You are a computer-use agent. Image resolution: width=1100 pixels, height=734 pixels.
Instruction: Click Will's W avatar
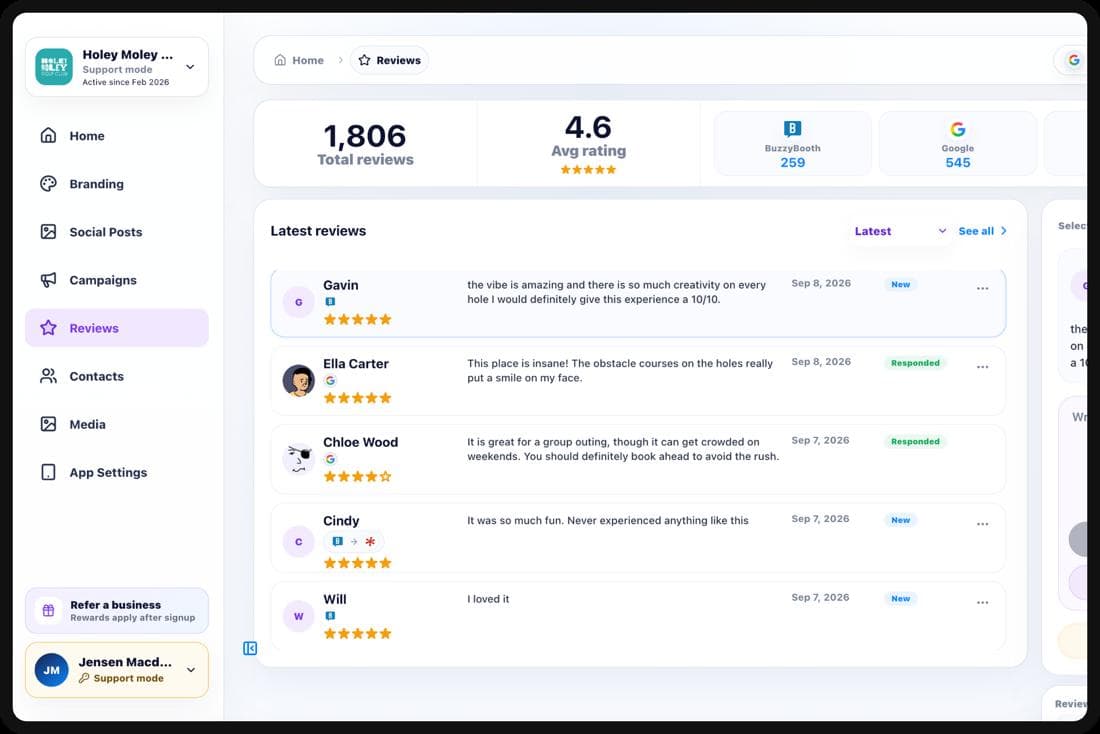coord(298,616)
